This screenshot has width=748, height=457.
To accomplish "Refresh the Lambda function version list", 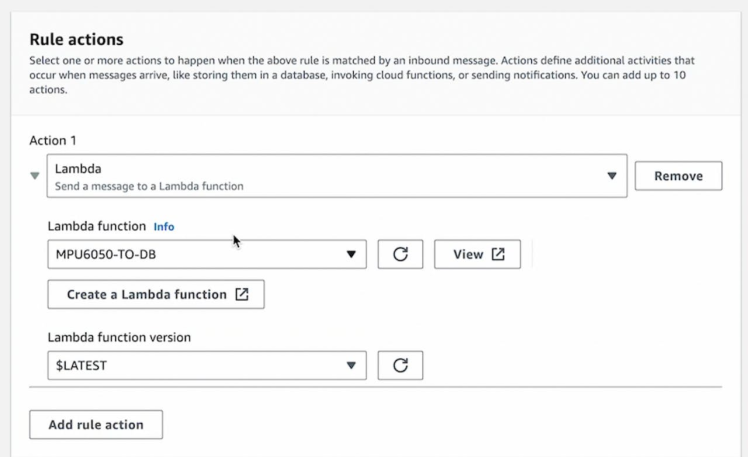I will 400,365.
